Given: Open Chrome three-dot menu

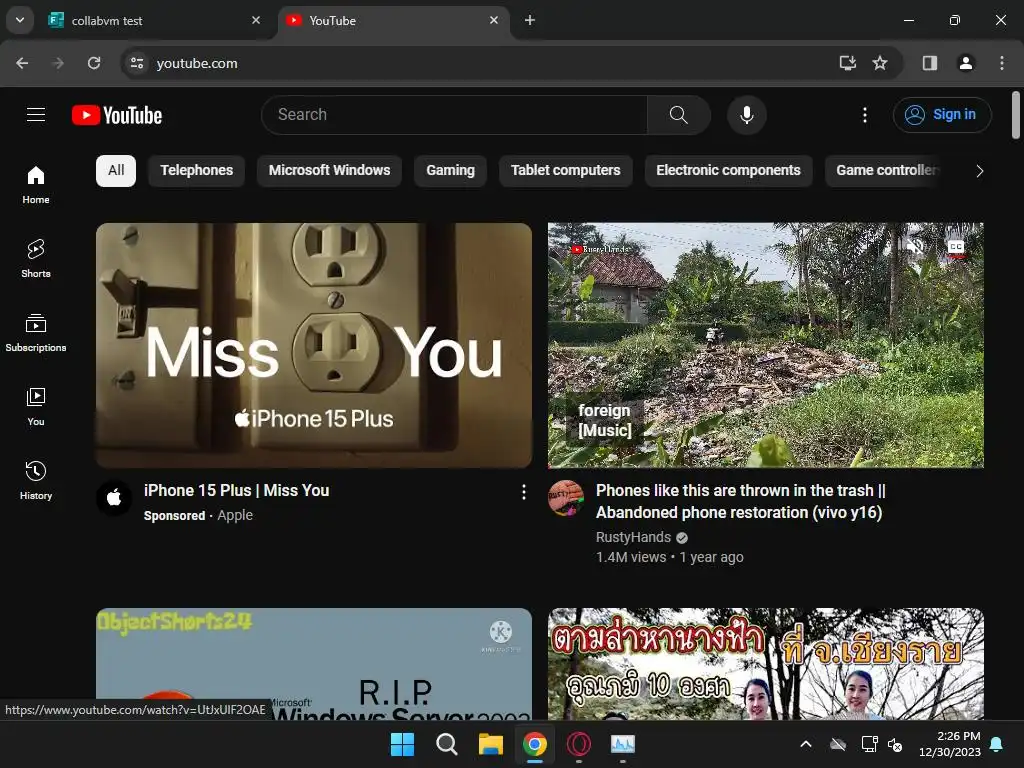Looking at the screenshot, I should point(1002,63).
